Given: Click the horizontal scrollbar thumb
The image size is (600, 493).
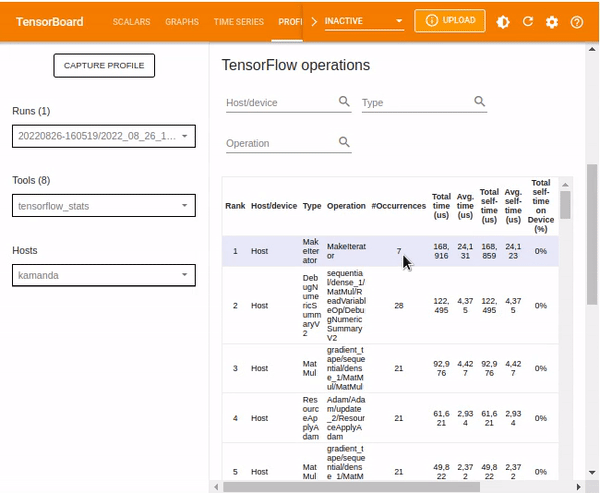Looking at the screenshot, I should click(351, 487).
